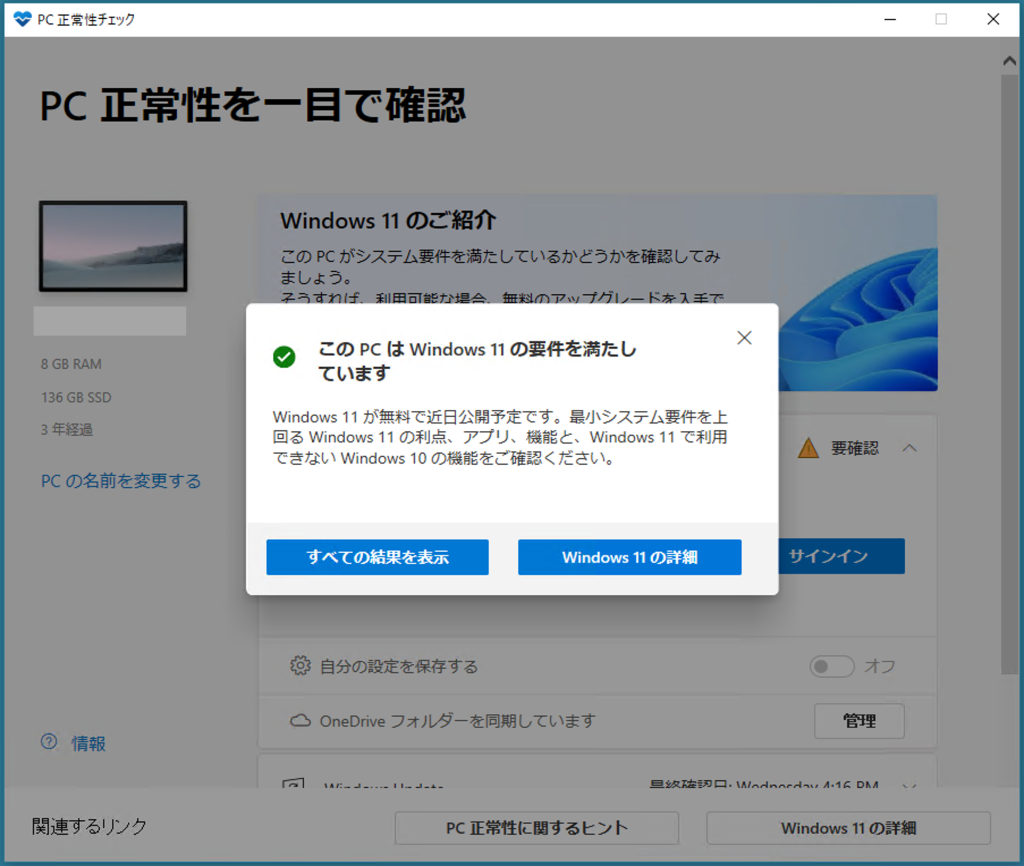
Task: Click the Windows 11 のご紹介 heading
Action: pos(389,221)
